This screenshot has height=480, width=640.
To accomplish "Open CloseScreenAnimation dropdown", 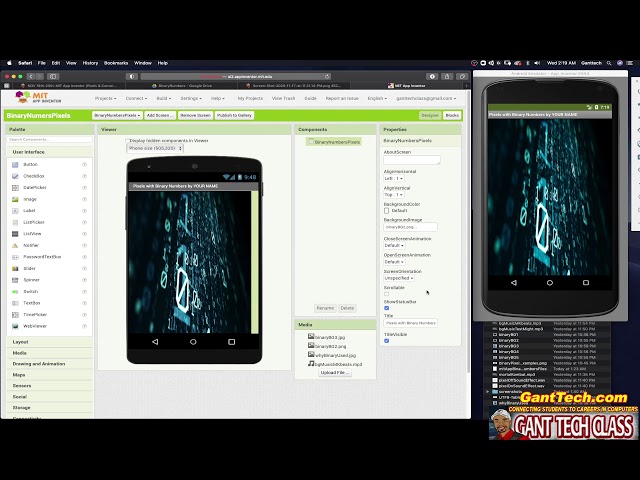I will point(394,246).
